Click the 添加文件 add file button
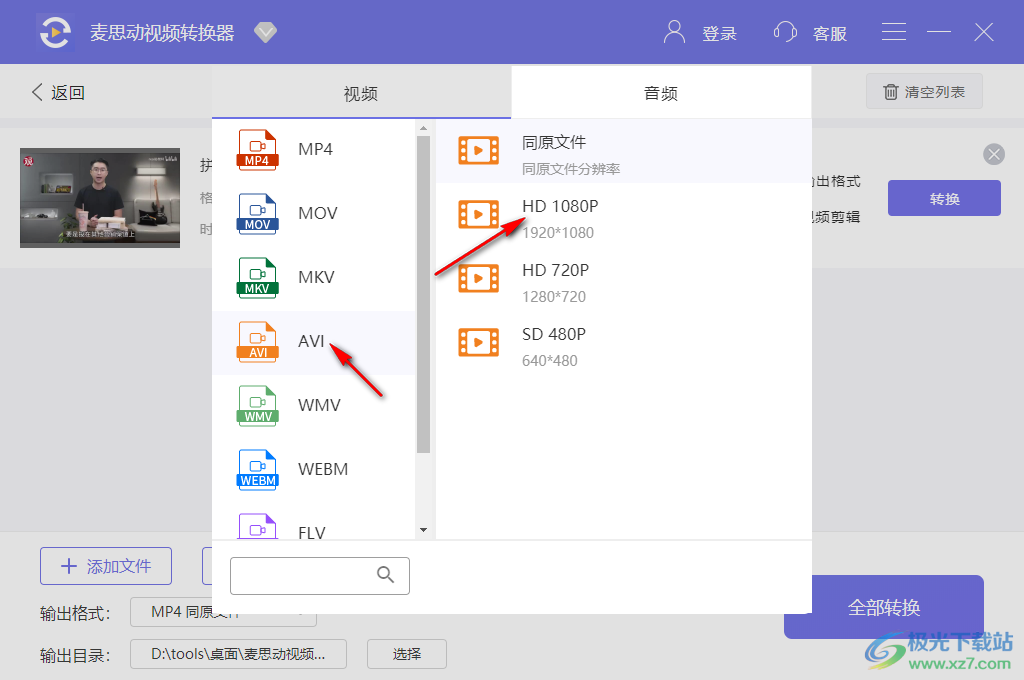This screenshot has width=1024, height=680. [106, 566]
